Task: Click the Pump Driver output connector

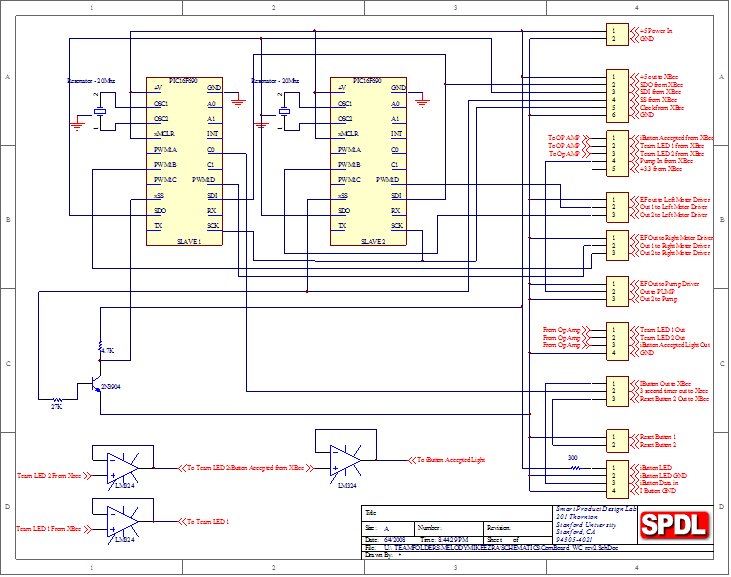Action: [x=619, y=291]
